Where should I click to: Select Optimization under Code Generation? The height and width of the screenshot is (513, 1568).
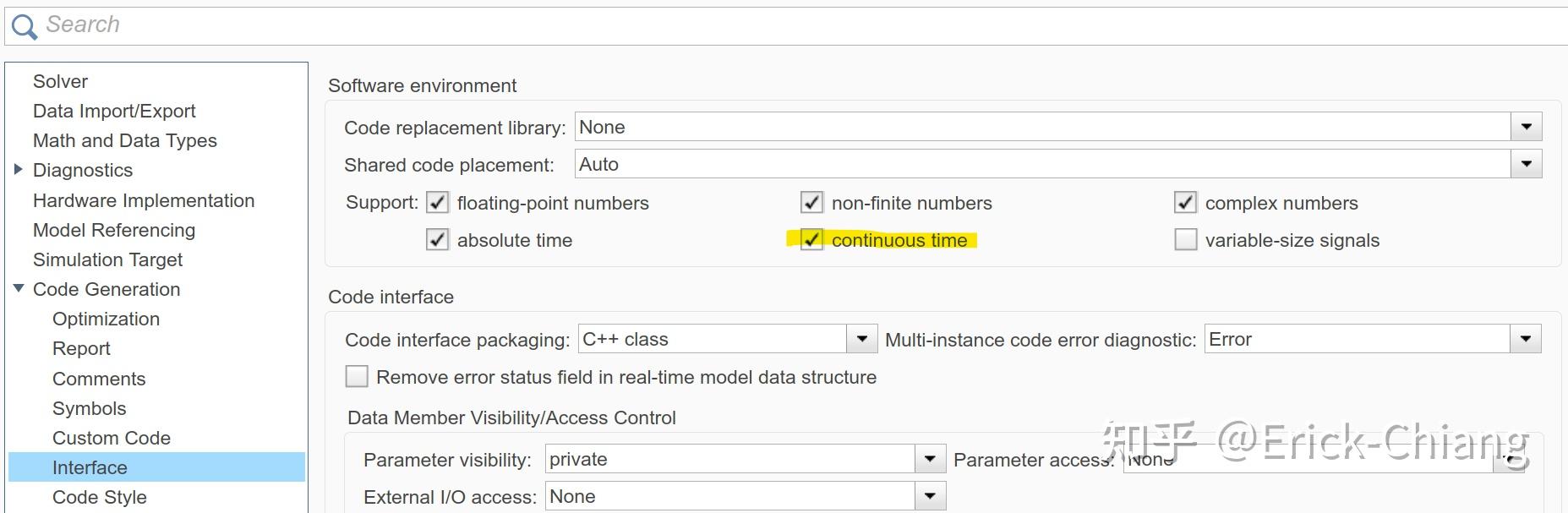coord(106,319)
